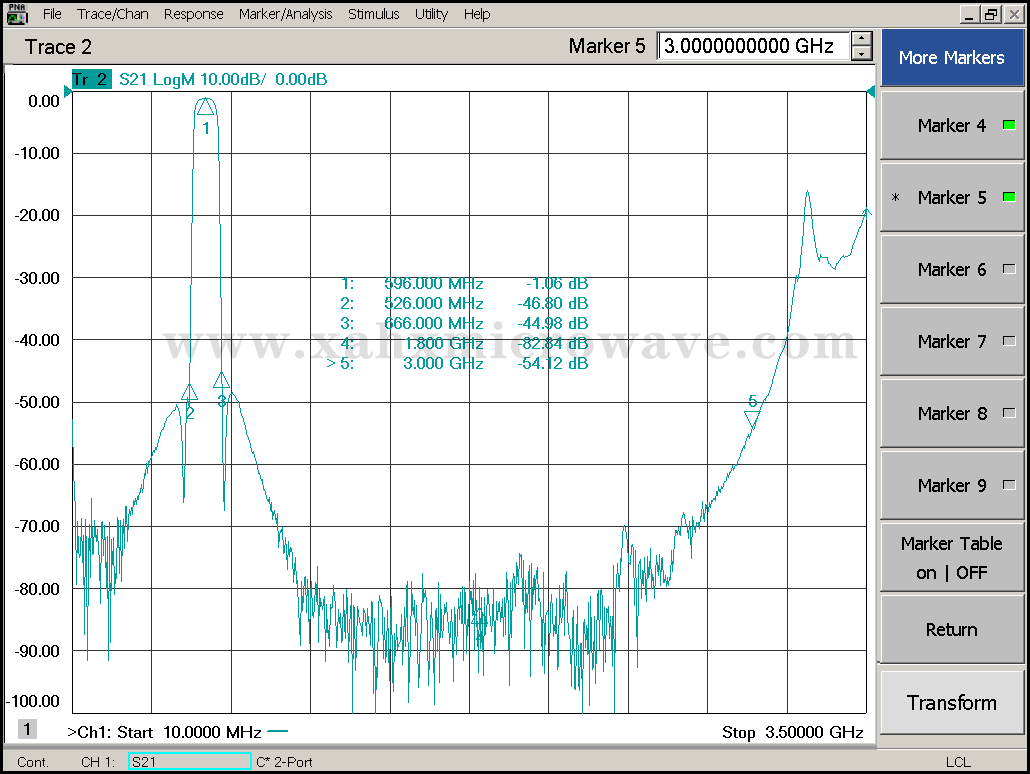Increment the Marker 5 frequency with up arrow
Viewport: 1030px width, 774px height.
click(861, 39)
